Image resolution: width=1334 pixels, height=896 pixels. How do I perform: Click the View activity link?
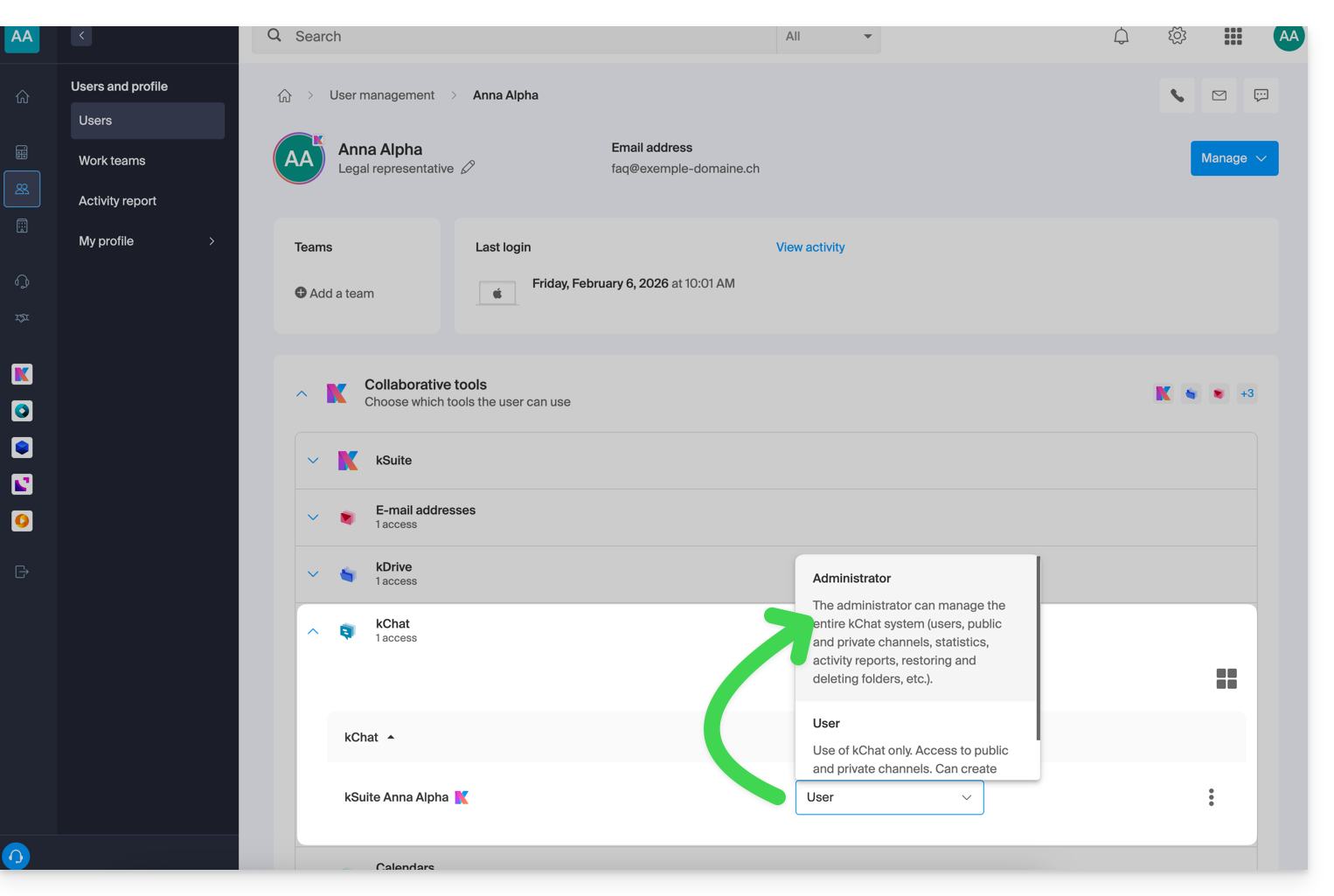809,247
